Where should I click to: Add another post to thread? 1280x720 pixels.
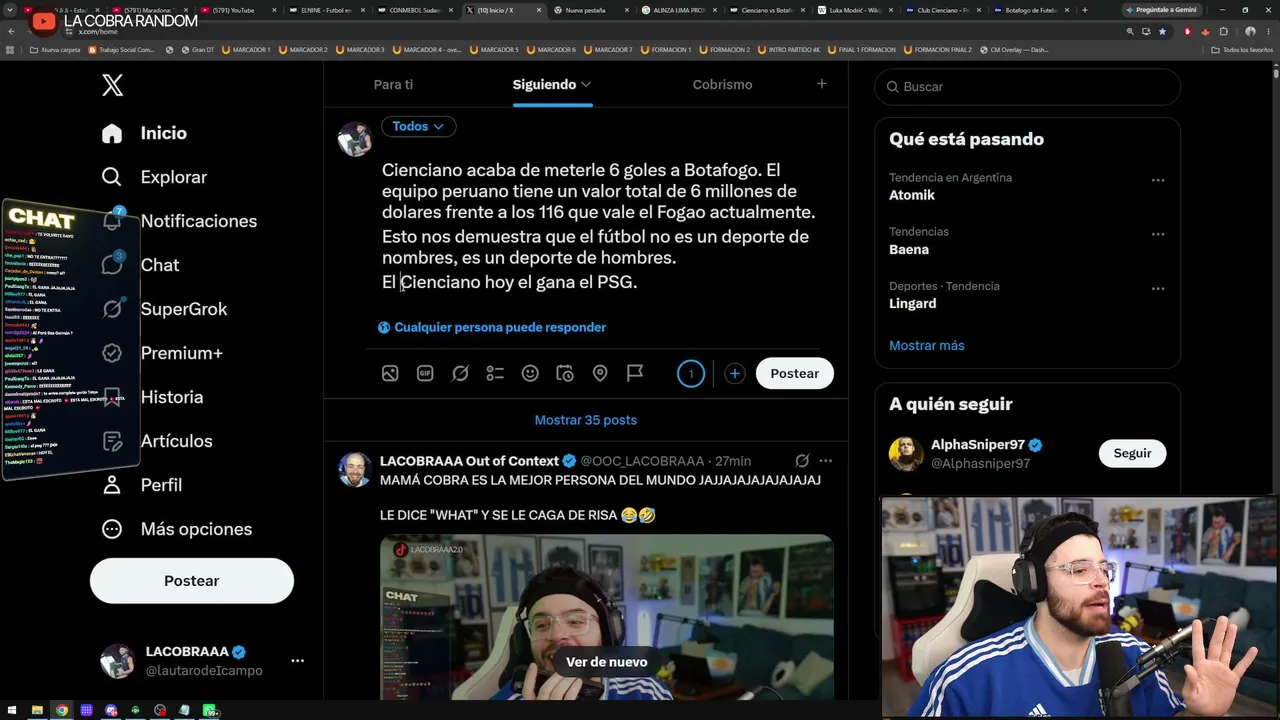[x=734, y=373]
